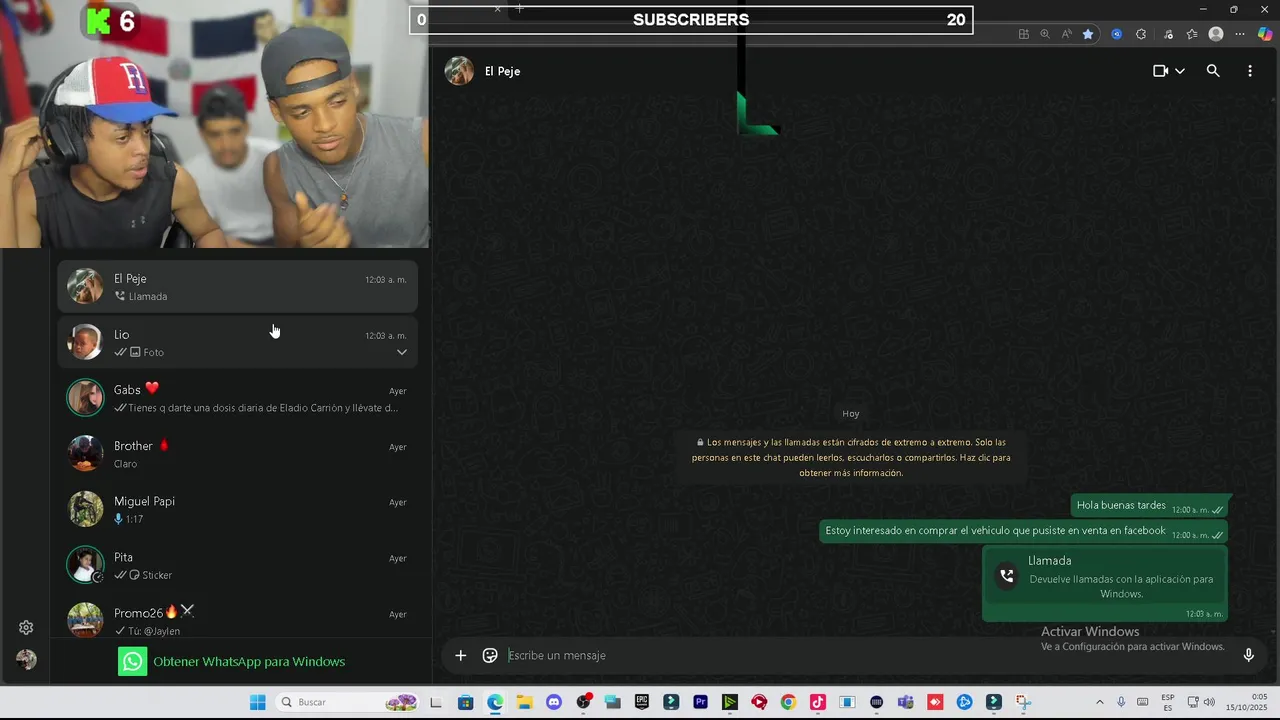Screen dimensions: 1280x720
Task: Open the El Peje chat row
Action: click(237, 286)
